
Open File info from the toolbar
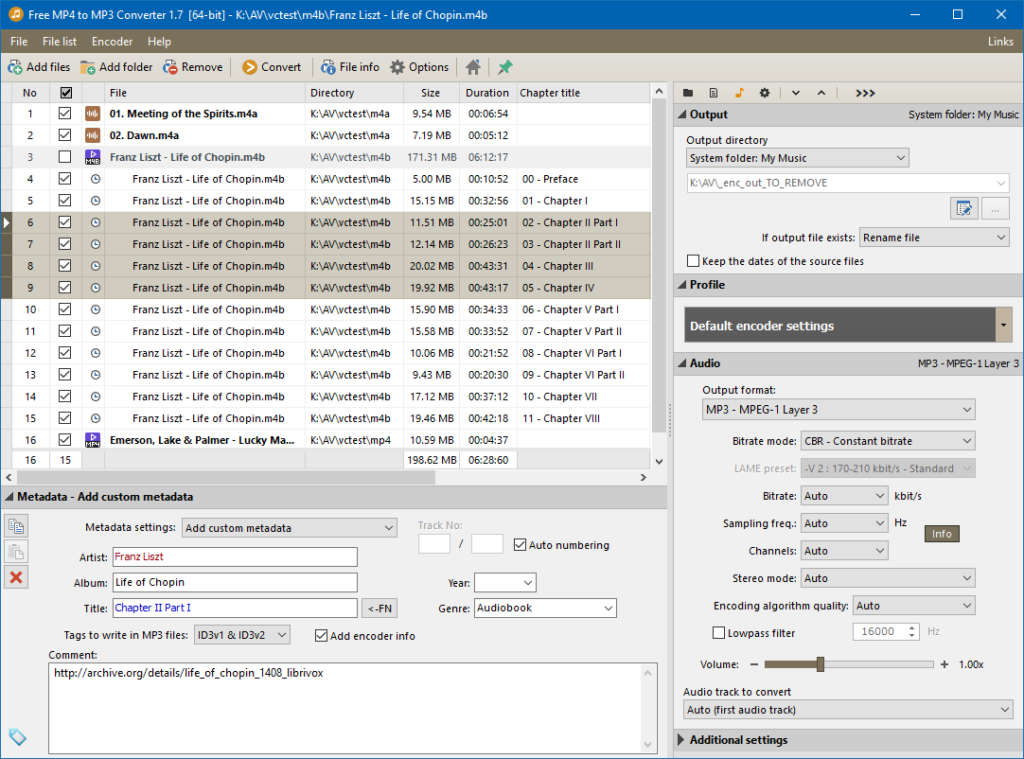coord(328,67)
